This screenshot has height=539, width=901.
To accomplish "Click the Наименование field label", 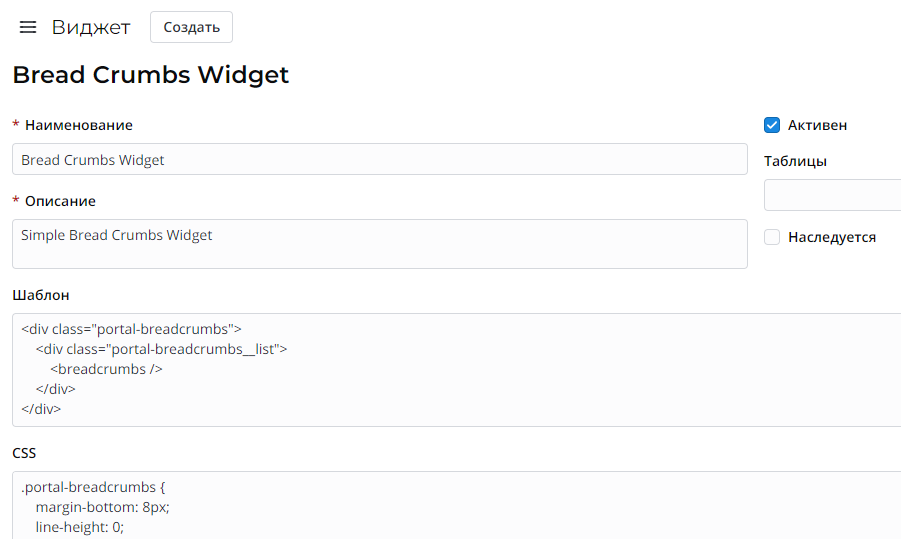I will click(78, 125).
